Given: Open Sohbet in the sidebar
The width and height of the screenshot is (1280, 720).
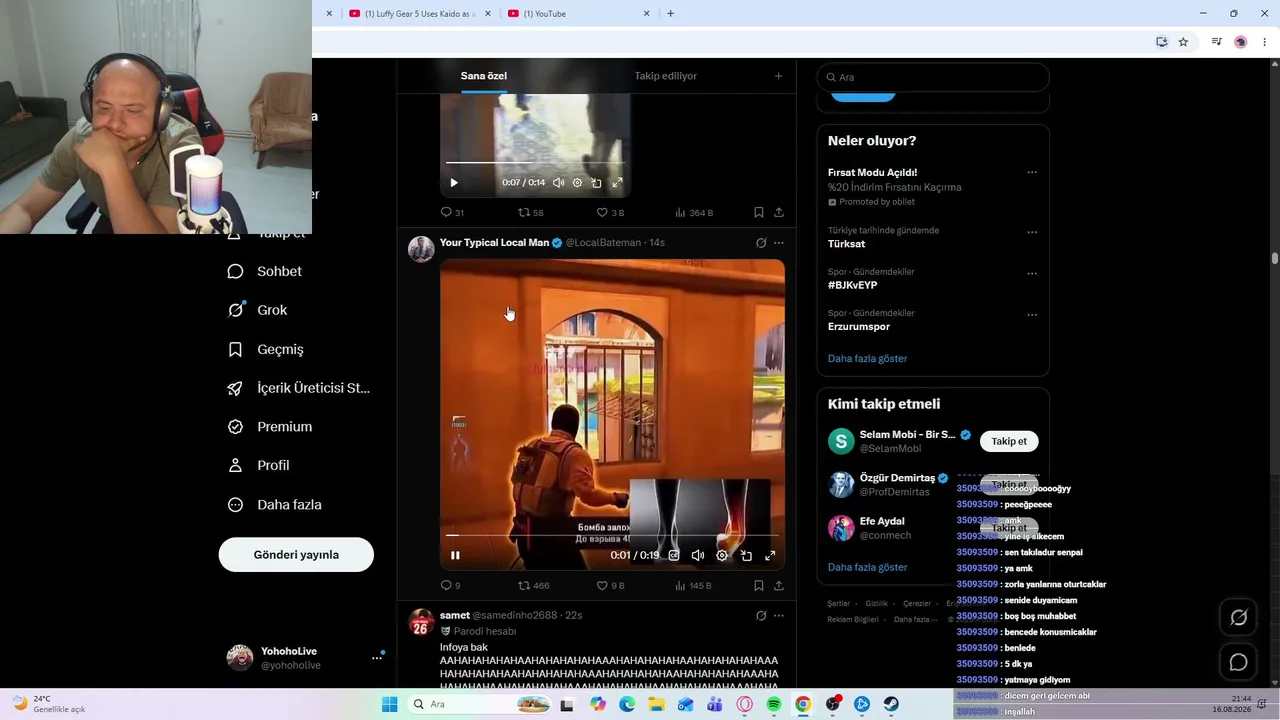Looking at the screenshot, I should pyautogui.click(x=265, y=271).
